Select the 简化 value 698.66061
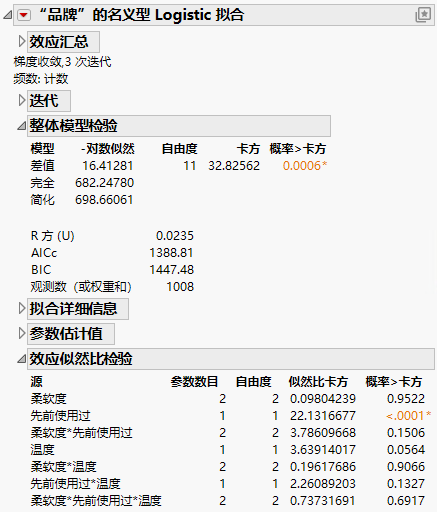Viewport: 437px width, 512px height. click(x=104, y=200)
